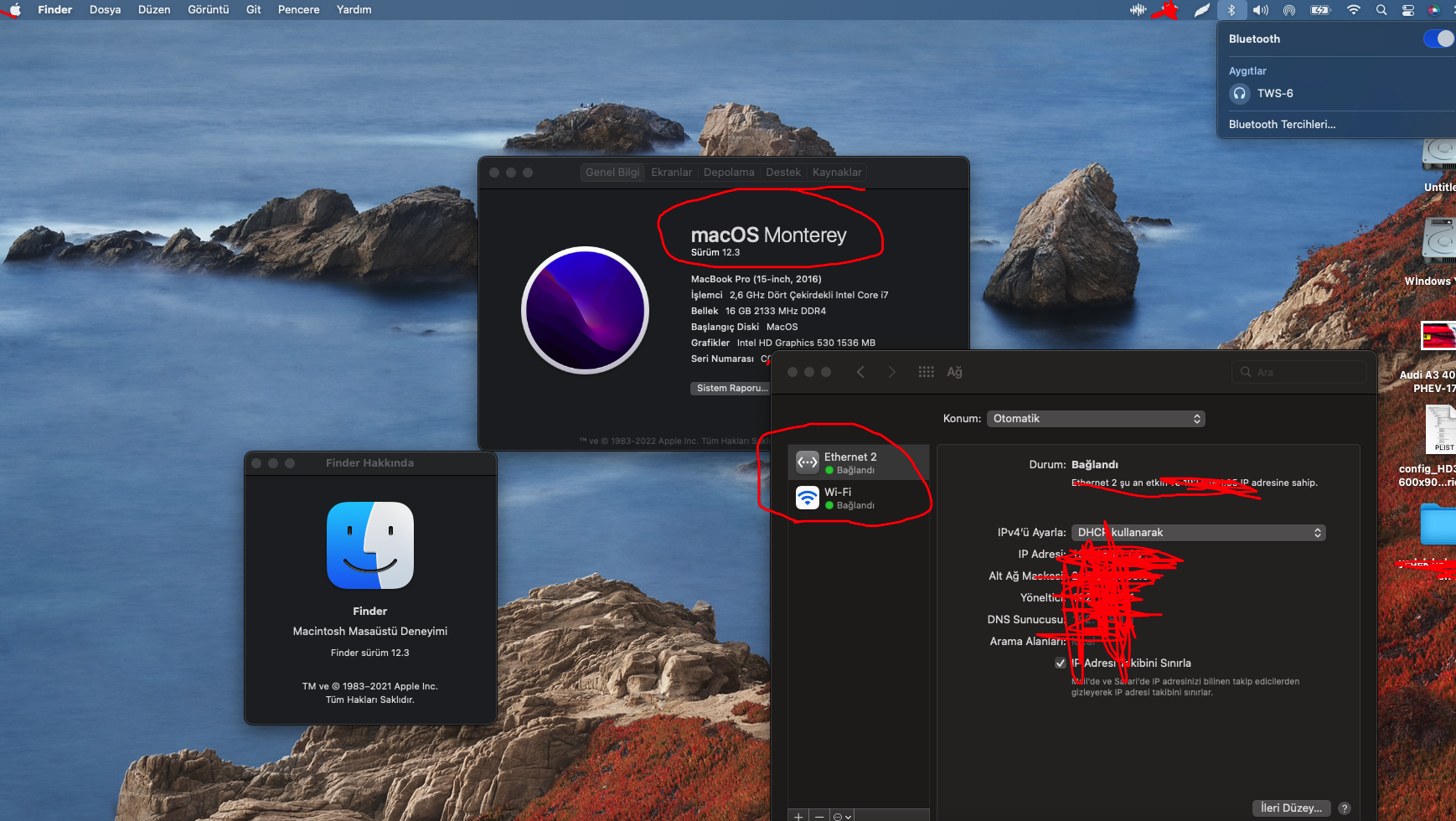
Task: Click the Macintosh Masaüstü Deneyimi text
Action: click(x=370, y=632)
